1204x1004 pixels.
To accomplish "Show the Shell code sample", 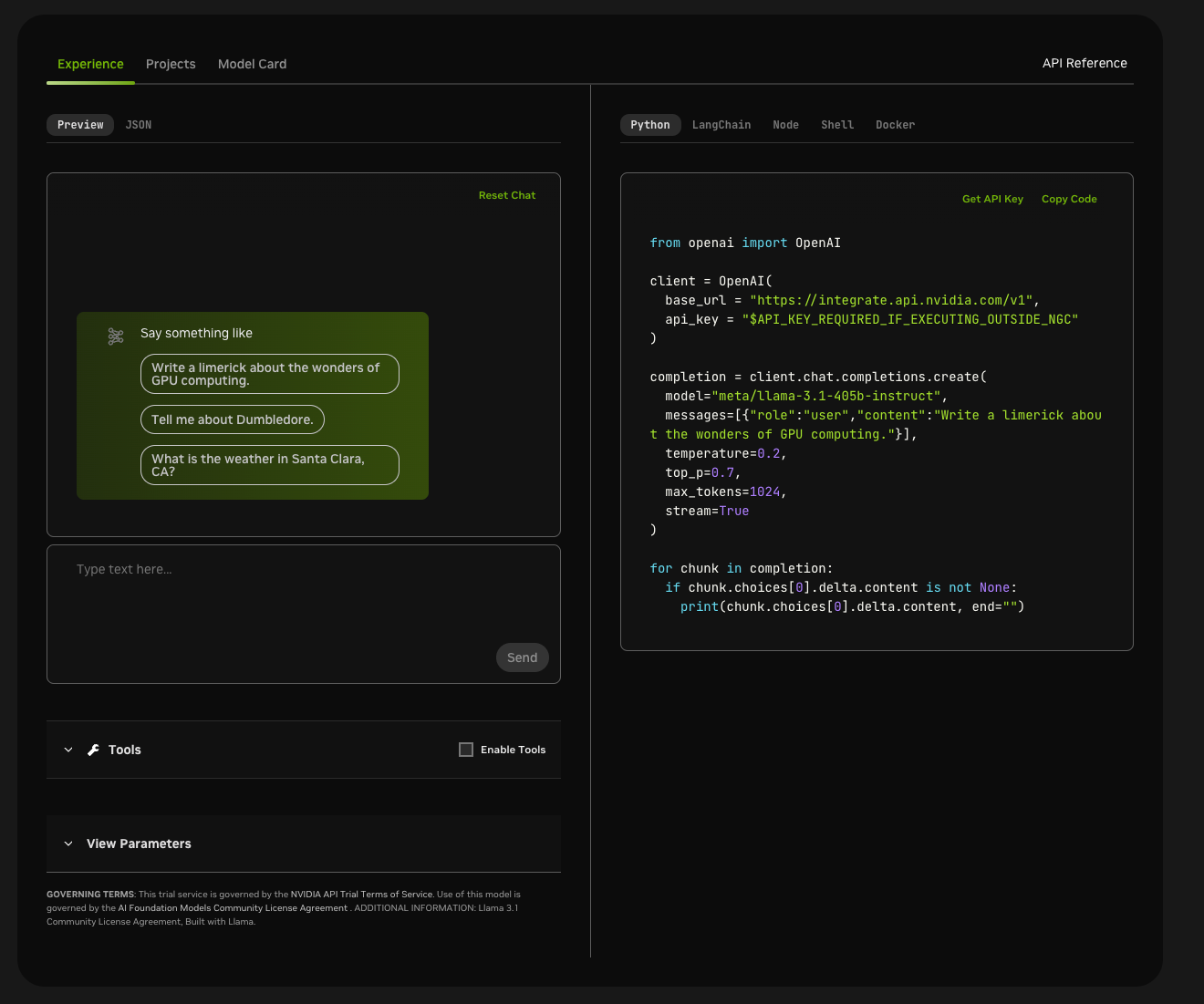I will pyautogui.click(x=837, y=125).
